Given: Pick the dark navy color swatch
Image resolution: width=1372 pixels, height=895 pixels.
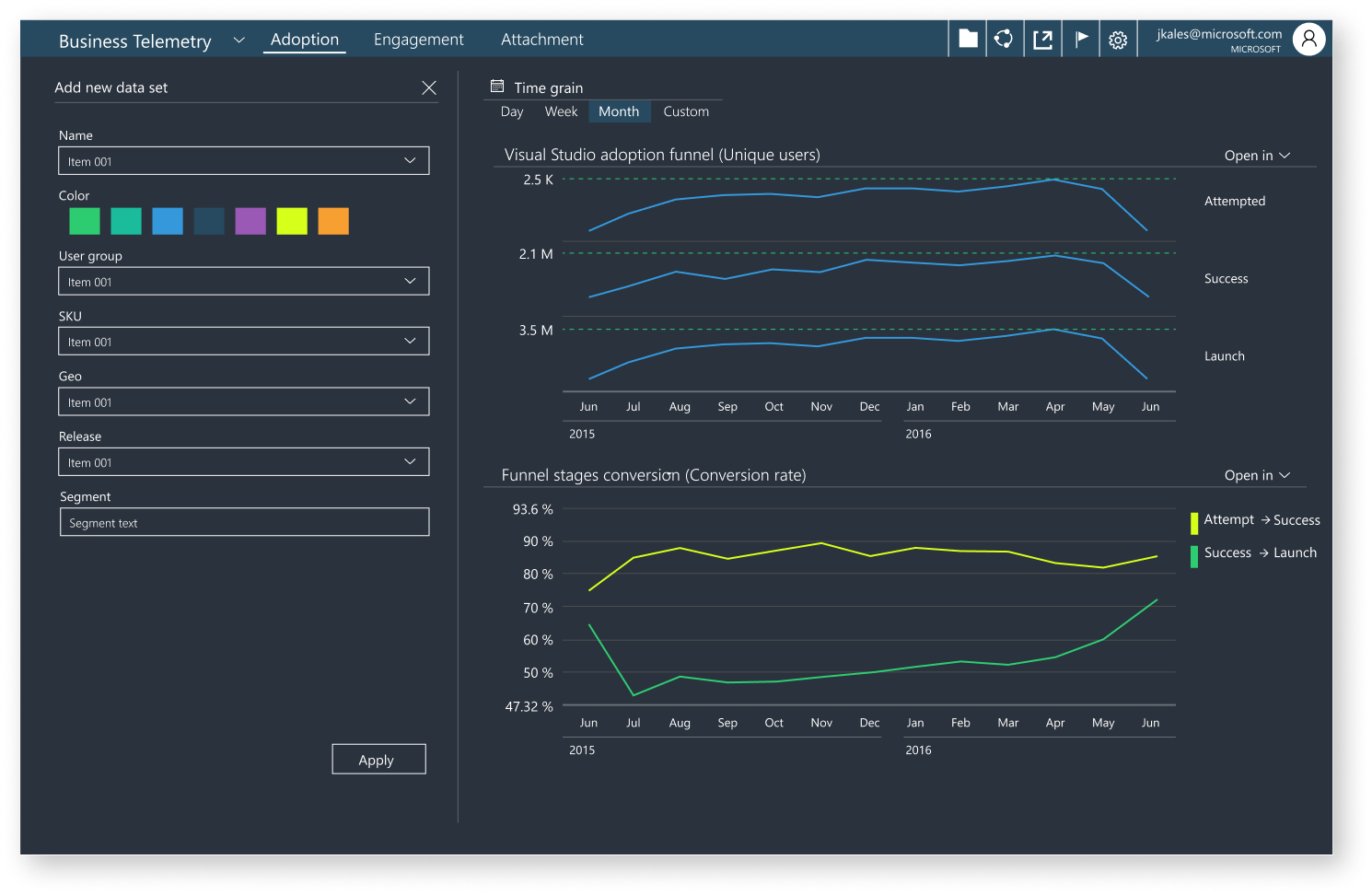Looking at the screenshot, I should [209, 221].
